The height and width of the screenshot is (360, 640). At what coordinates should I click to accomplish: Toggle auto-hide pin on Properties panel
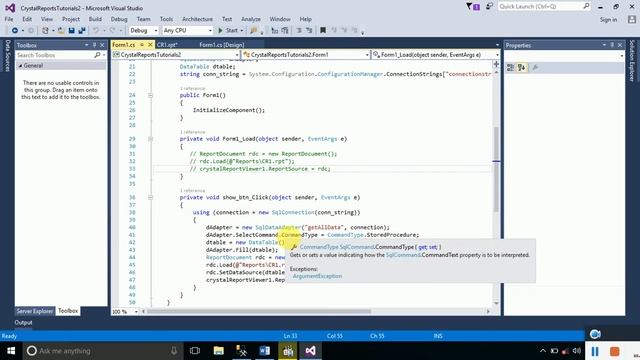612,45
